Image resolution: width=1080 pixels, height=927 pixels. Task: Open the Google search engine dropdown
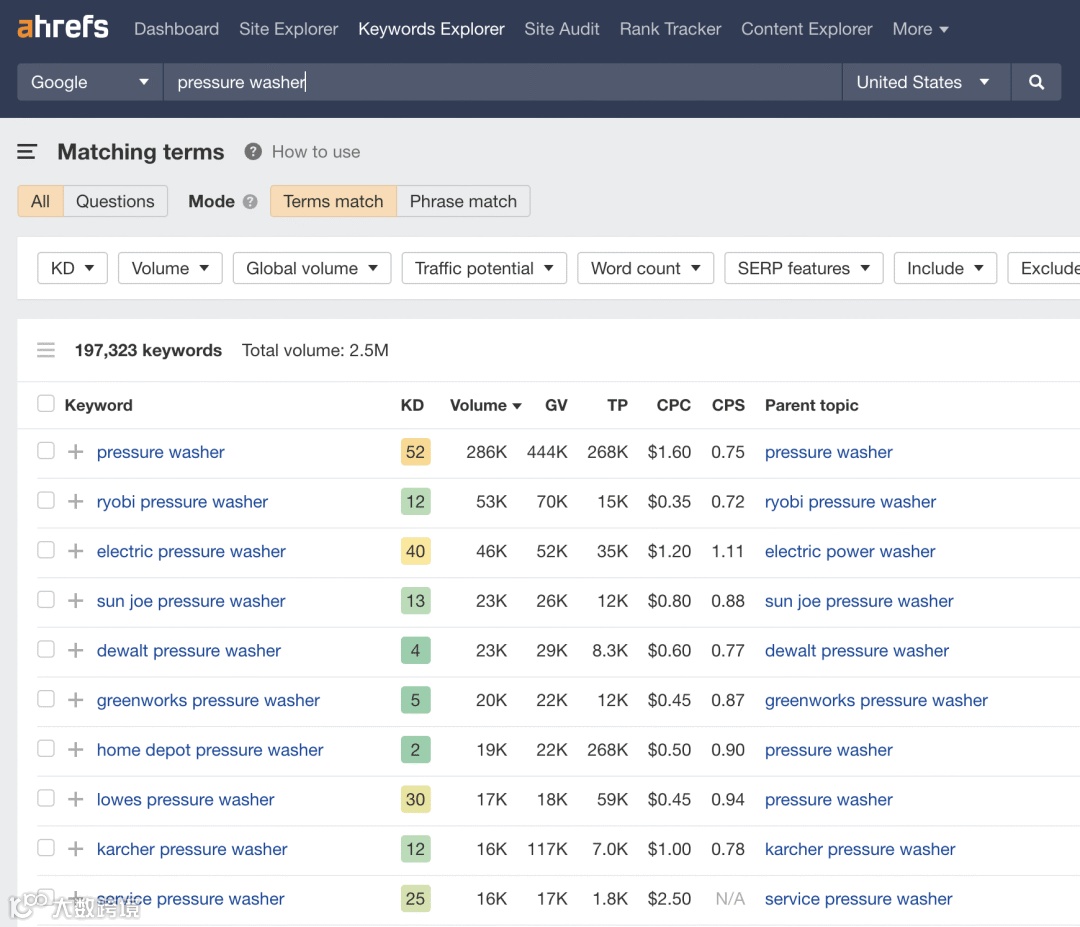tap(90, 82)
